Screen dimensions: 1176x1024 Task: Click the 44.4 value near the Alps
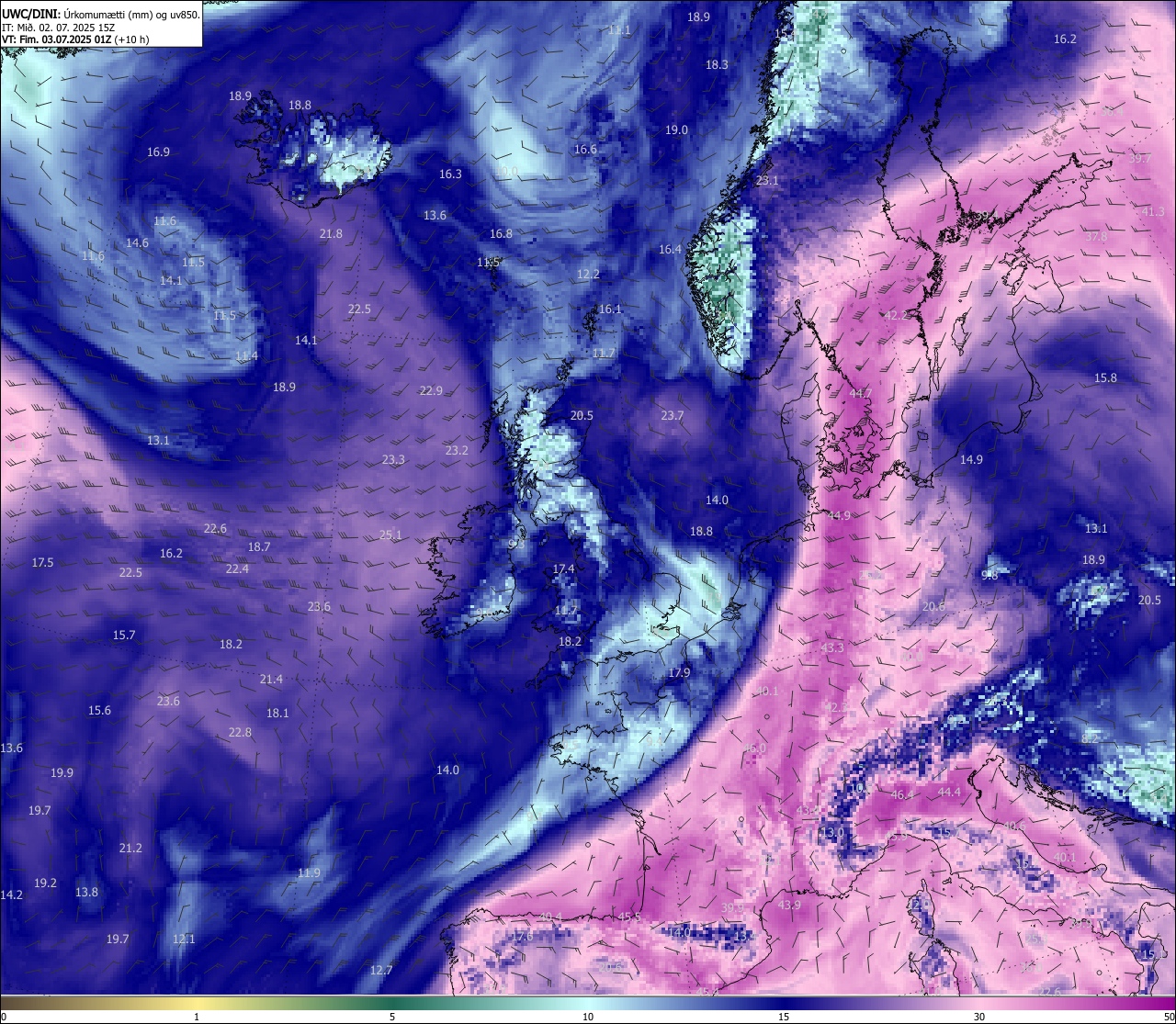(949, 792)
